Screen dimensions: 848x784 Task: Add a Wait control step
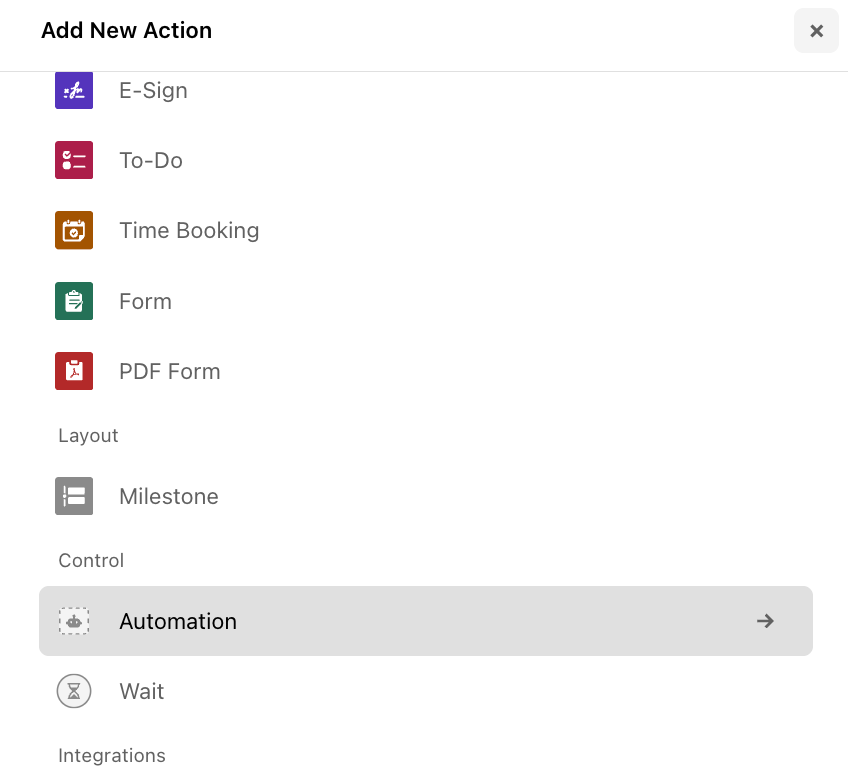tap(142, 692)
